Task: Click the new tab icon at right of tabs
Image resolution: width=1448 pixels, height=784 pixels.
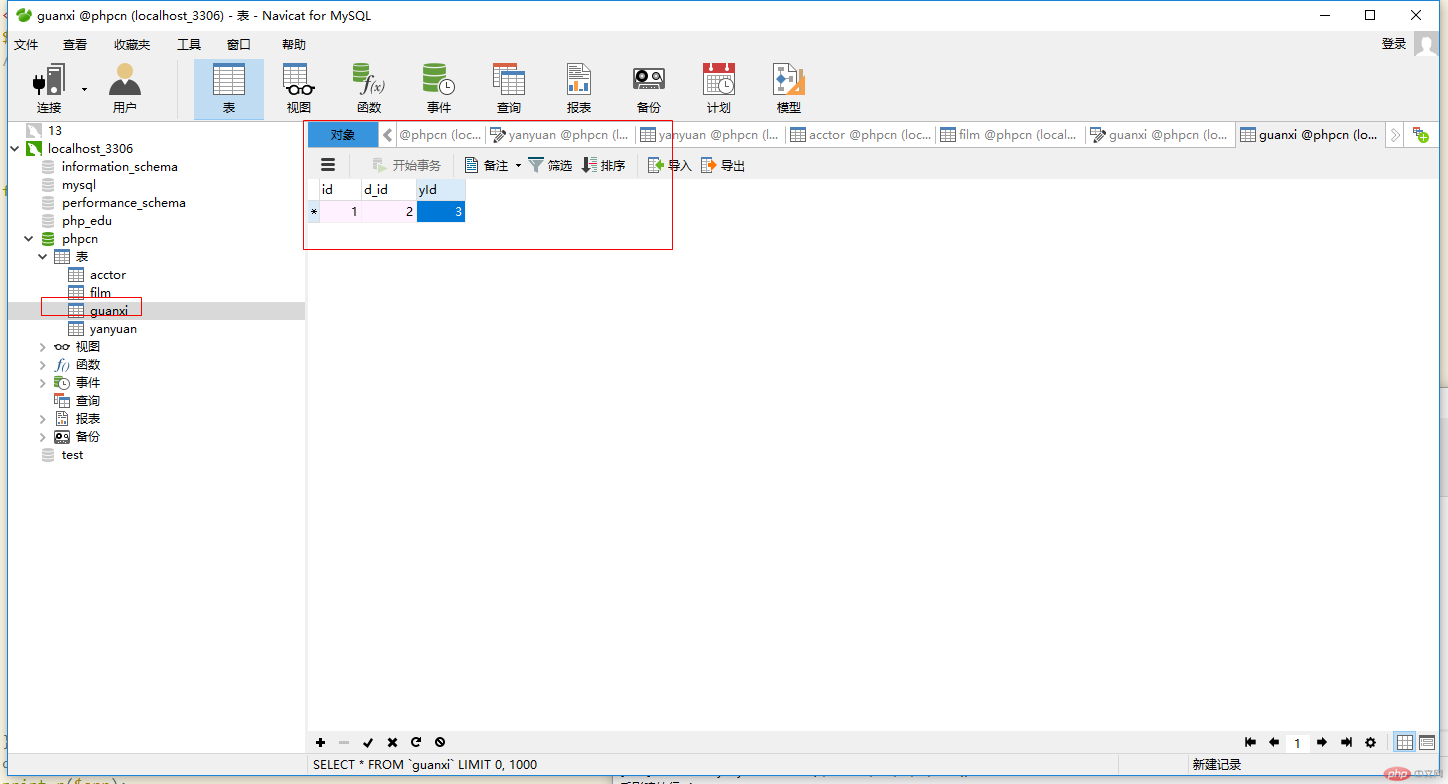Action: [x=1420, y=135]
